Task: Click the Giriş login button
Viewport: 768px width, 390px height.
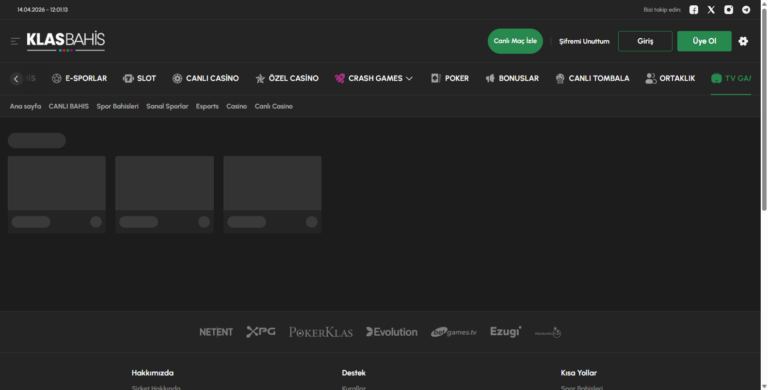Action: (x=645, y=41)
